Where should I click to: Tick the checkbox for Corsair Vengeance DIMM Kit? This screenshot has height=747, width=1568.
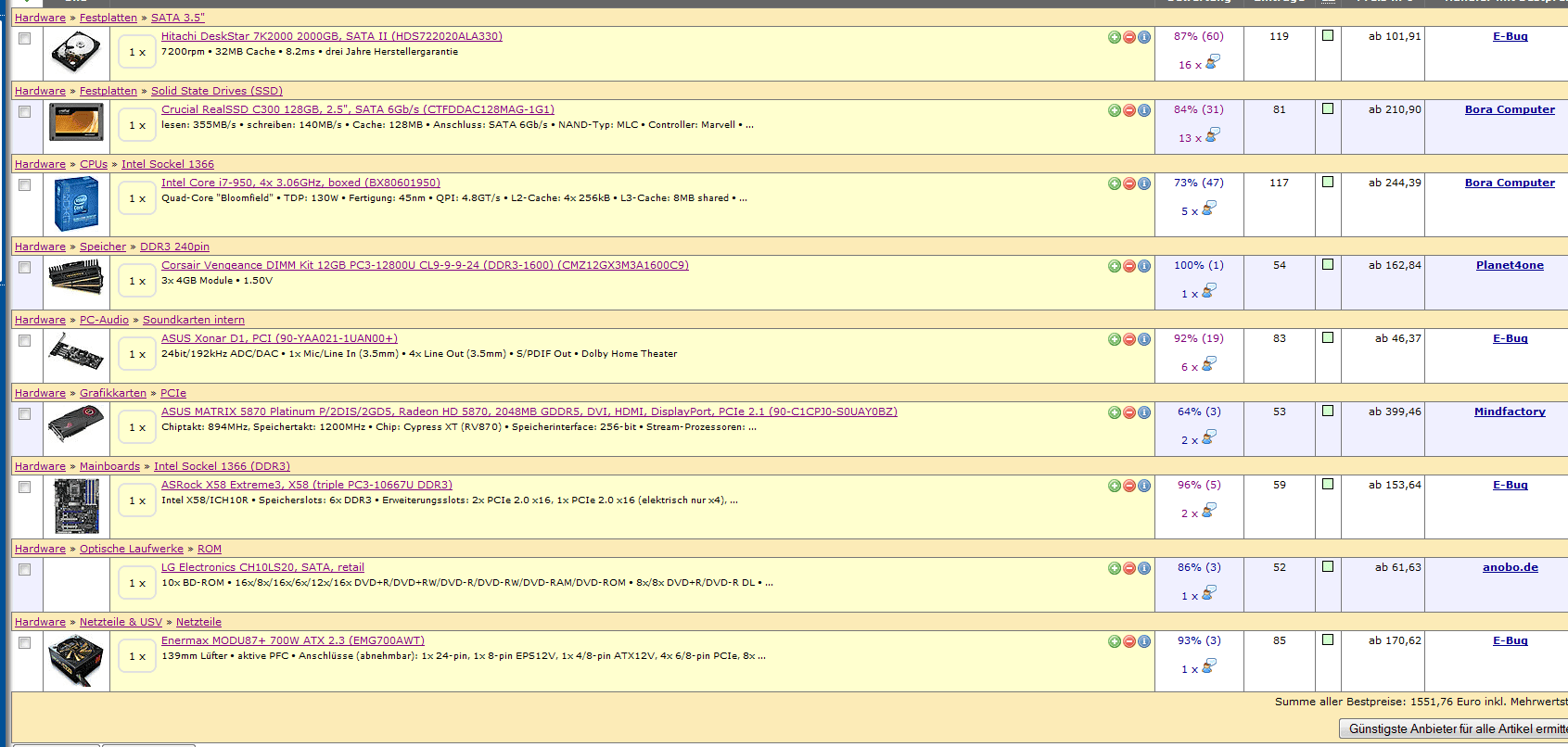click(x=25, y=267)
